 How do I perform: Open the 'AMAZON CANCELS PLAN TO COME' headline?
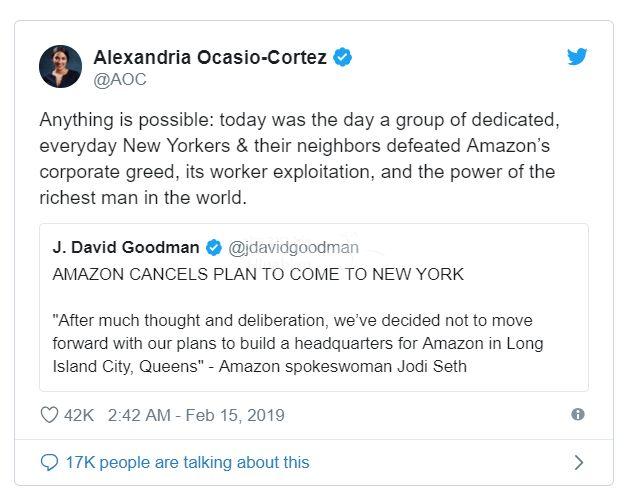pyautogui.click(x=258, y=274)
